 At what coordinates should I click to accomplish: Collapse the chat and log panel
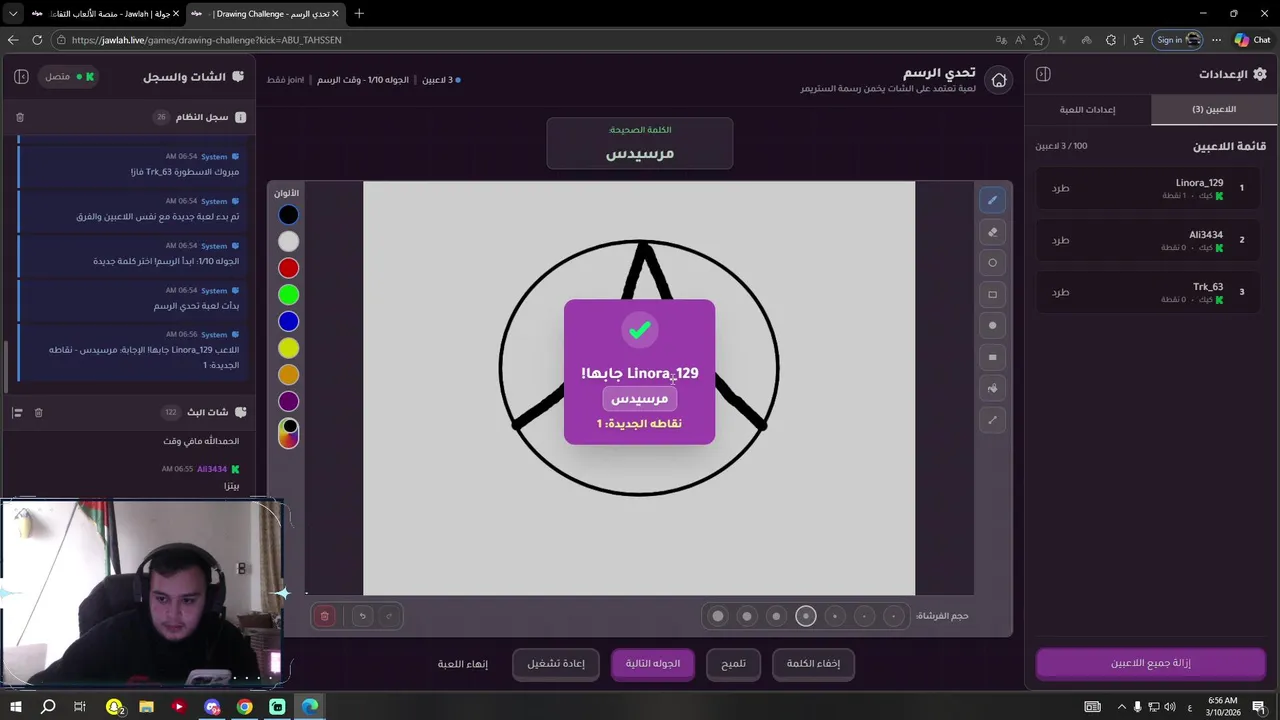(x=21, y=76)
